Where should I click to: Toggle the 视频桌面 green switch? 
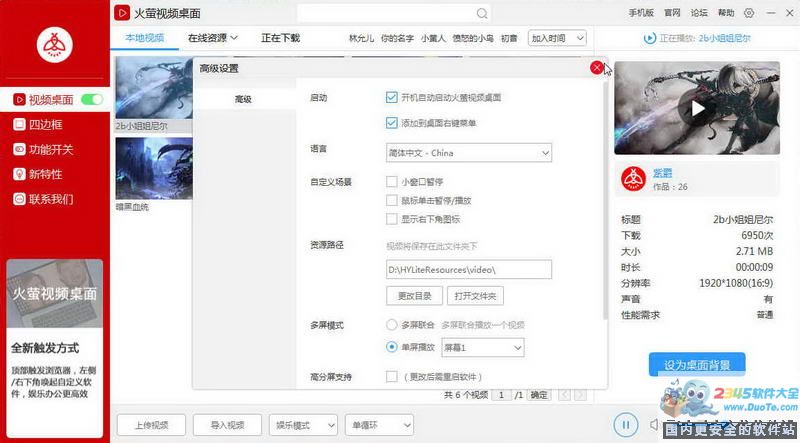[x=92, y=100]
